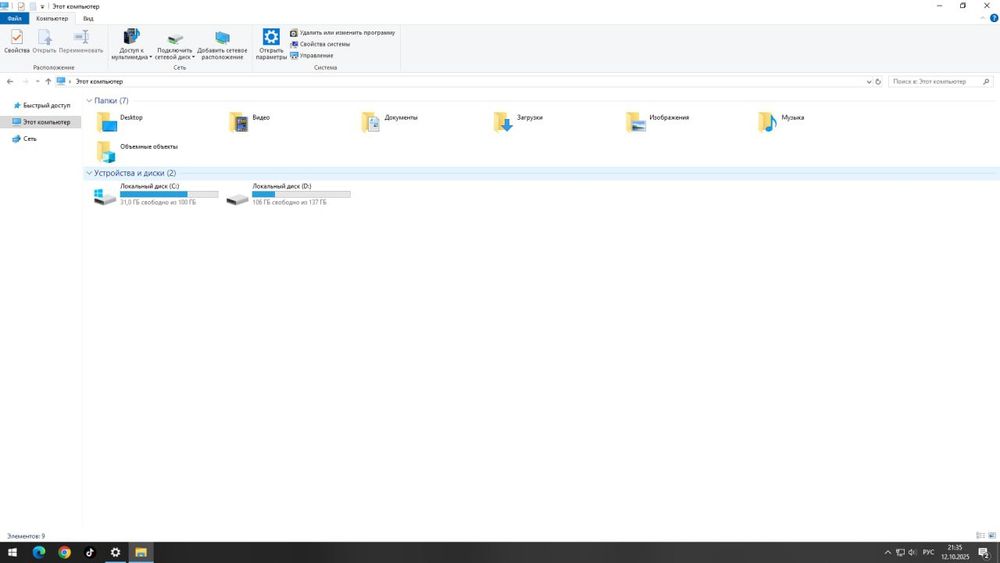1000x563 pixels.
Task: Switch to large icons view in status bar
Action: click(x=992, y=536)
